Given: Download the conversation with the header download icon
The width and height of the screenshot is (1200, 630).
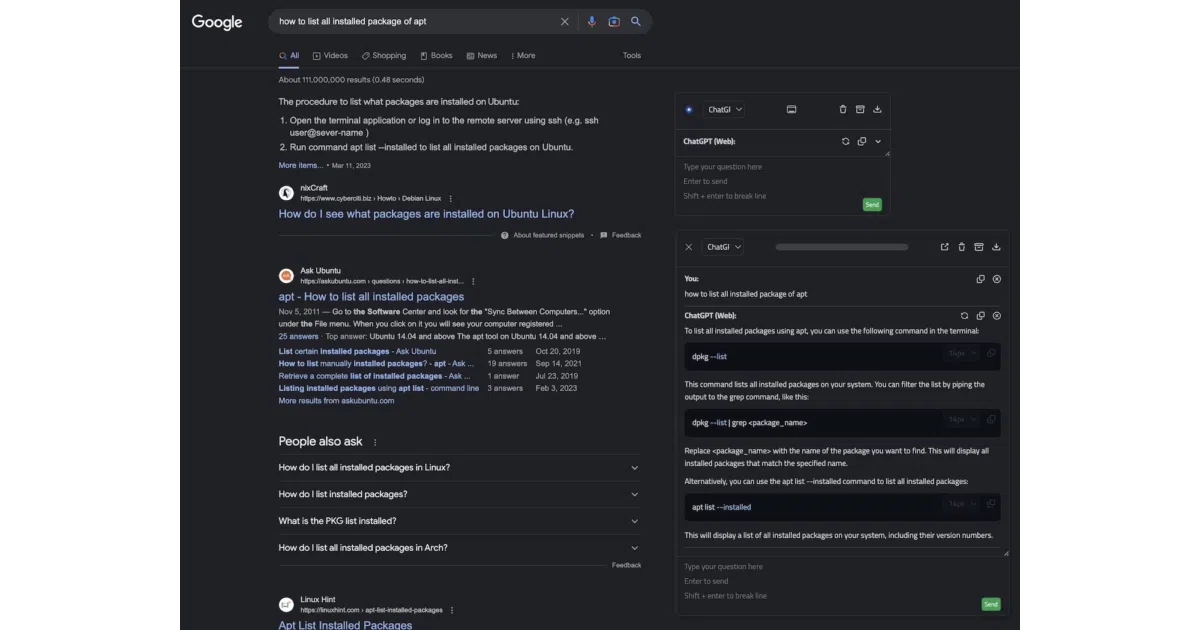Looking at the screenshot, I should point(996,247).
